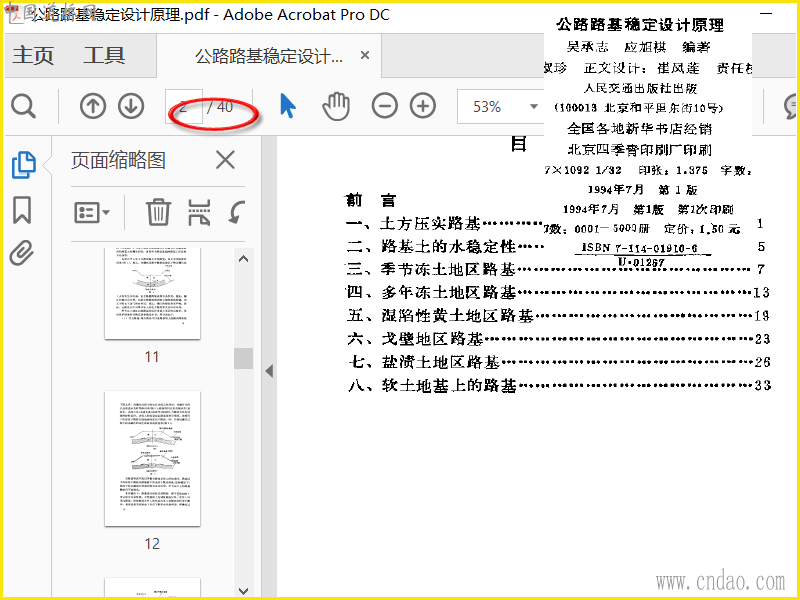Close the 公路路基稳定设计 document tab
Screen dimensions: 800x600
point(365,55)
